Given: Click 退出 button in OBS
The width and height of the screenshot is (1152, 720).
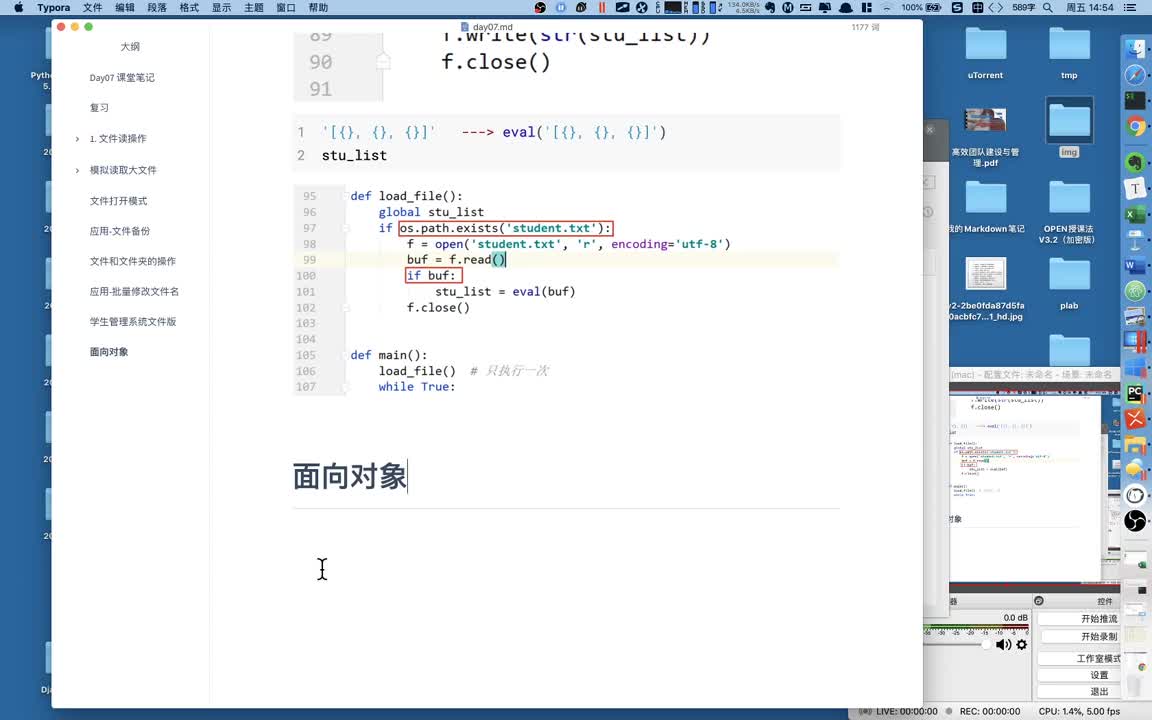Looking at the screenshot, I should (1080, 692).
